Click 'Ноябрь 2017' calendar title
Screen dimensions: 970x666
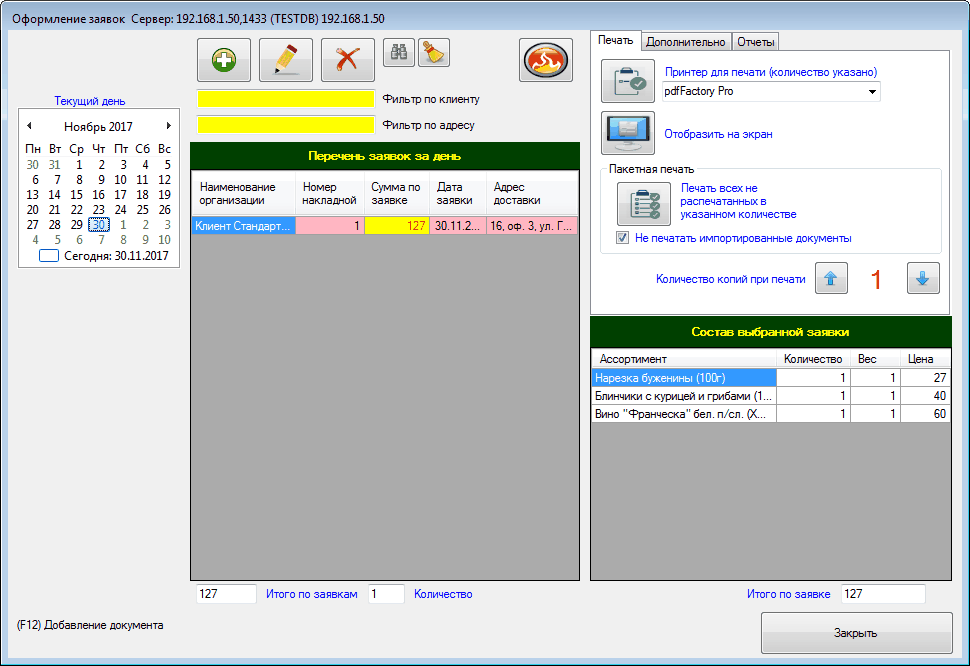pos(98,127)
